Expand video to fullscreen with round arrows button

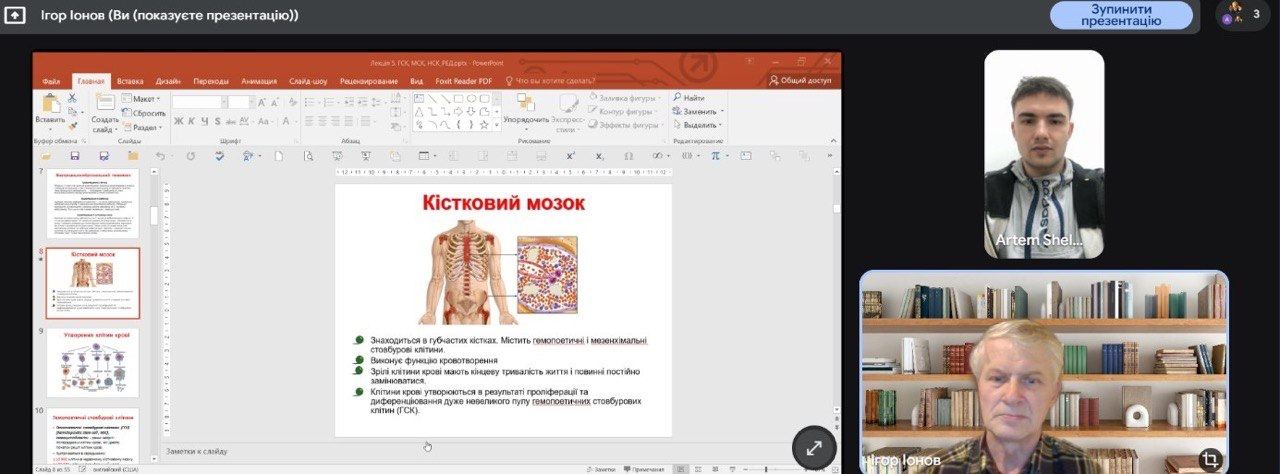tap(813, 448)
